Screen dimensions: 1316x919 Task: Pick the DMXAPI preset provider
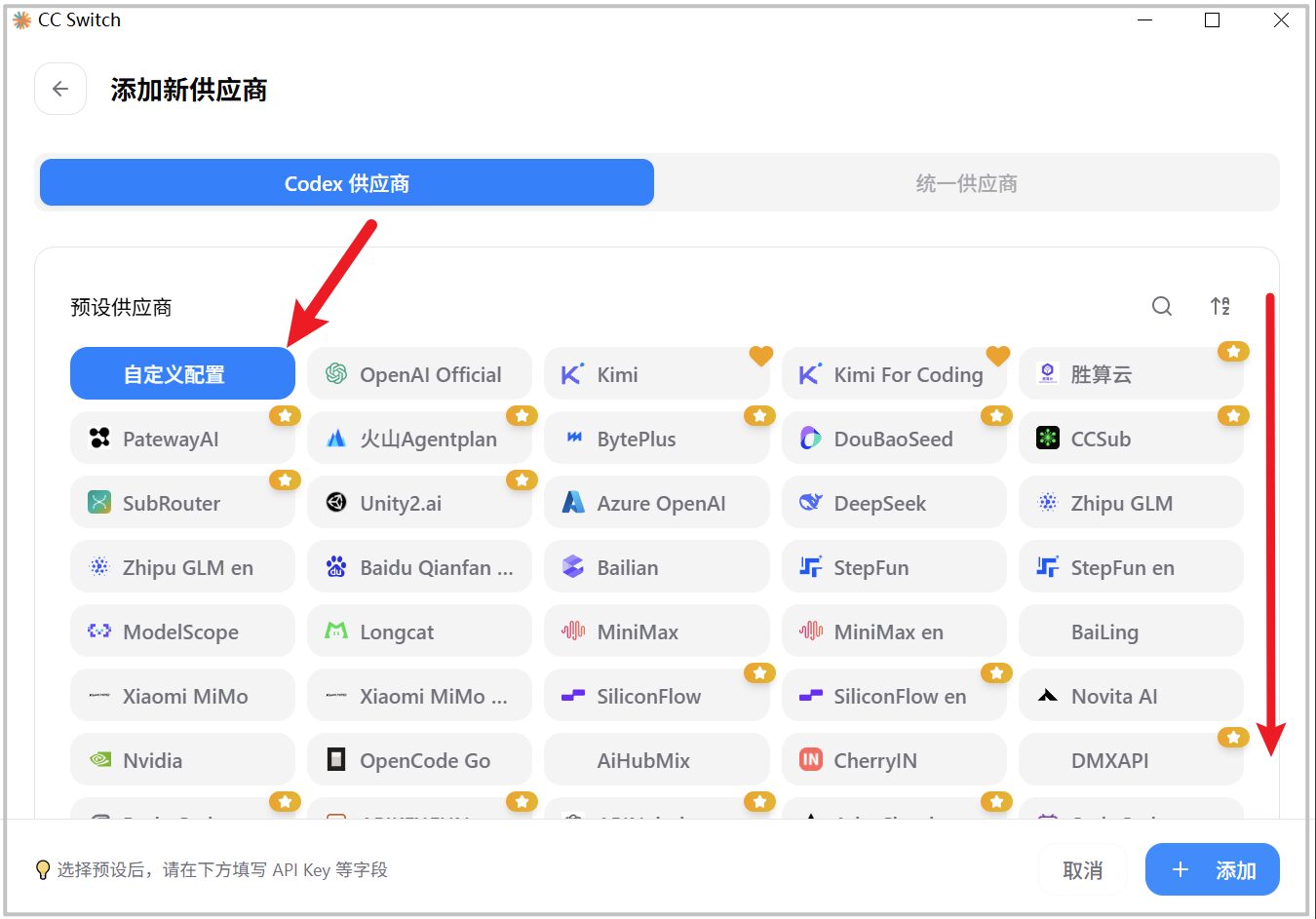[x=1131, y=760]
